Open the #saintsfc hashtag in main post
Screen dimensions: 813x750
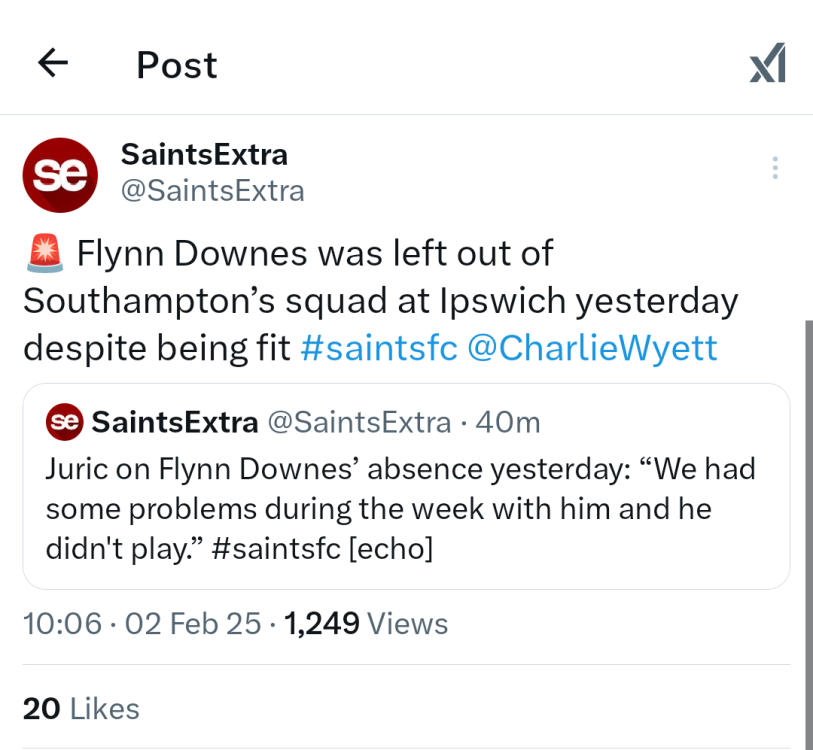click(x=379, y=347)
